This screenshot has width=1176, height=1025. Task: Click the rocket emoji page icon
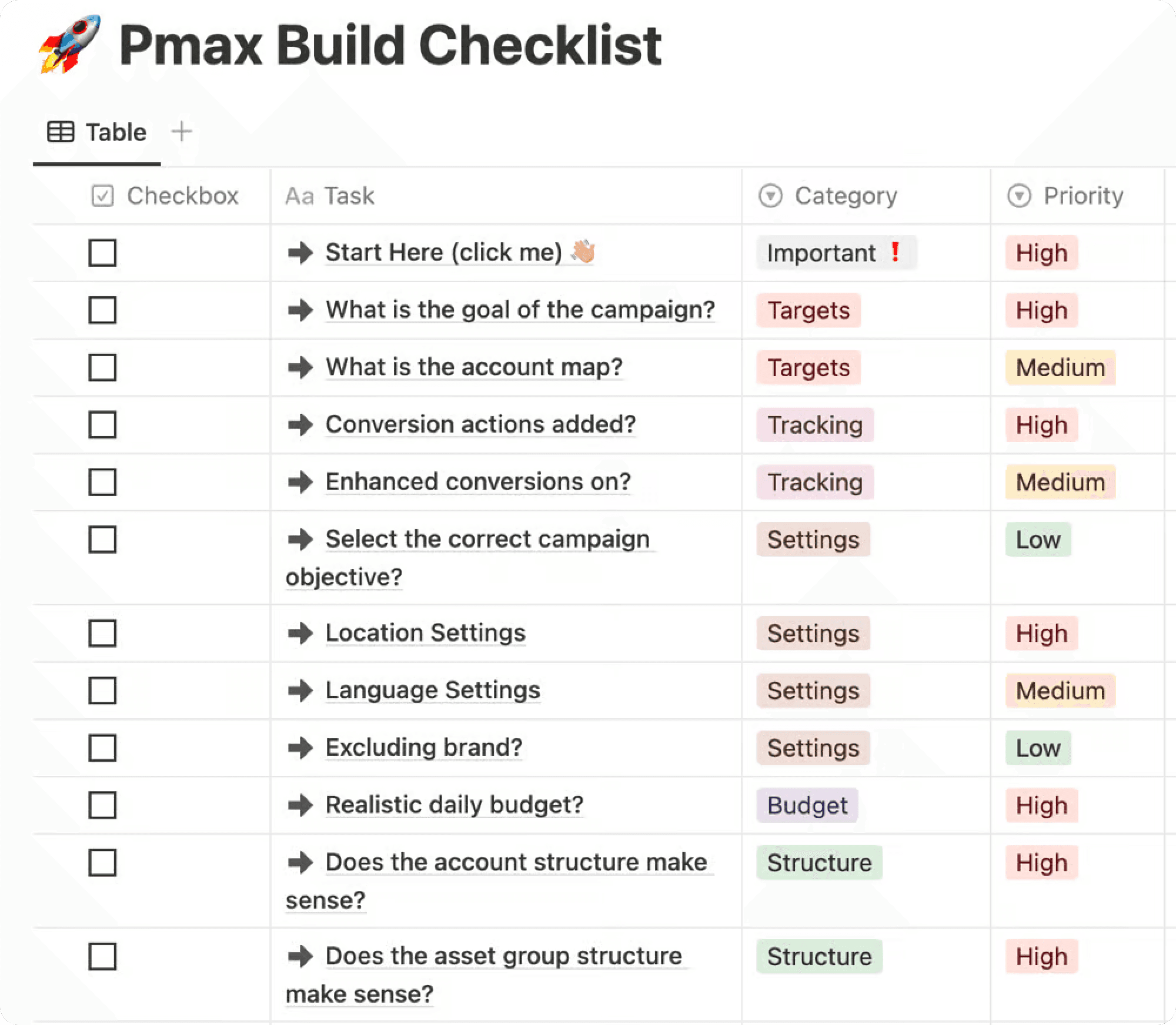(69, 45)
